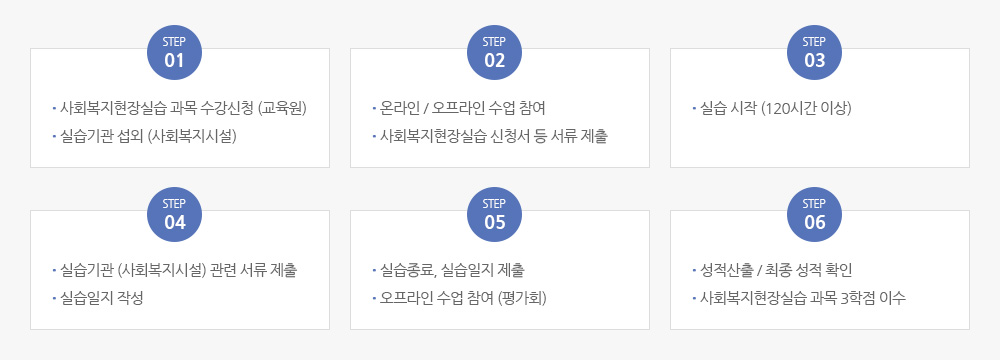Click '사회복지현장실습 신청서 등 서류 제출' line

[494, 137]
